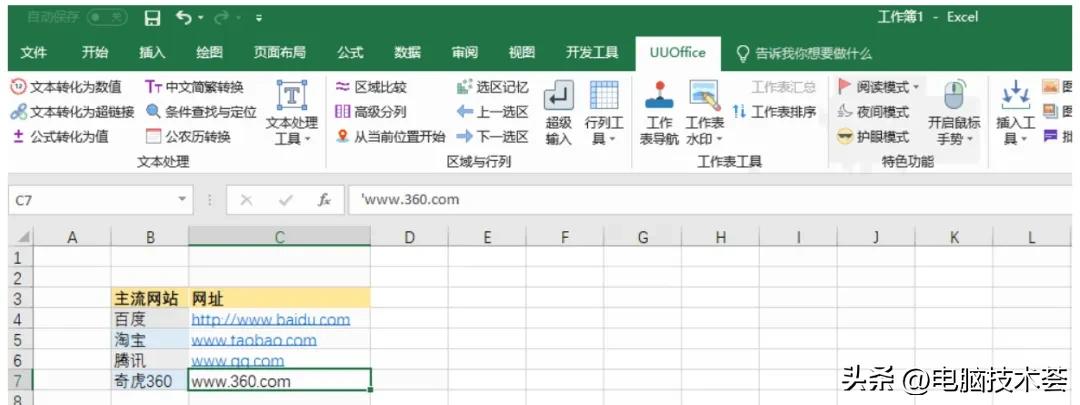Image resolution: width=1080 pixels, height=405 pixels.
Task: Expand the Name Box dropdown arrow
Action: 183,199
